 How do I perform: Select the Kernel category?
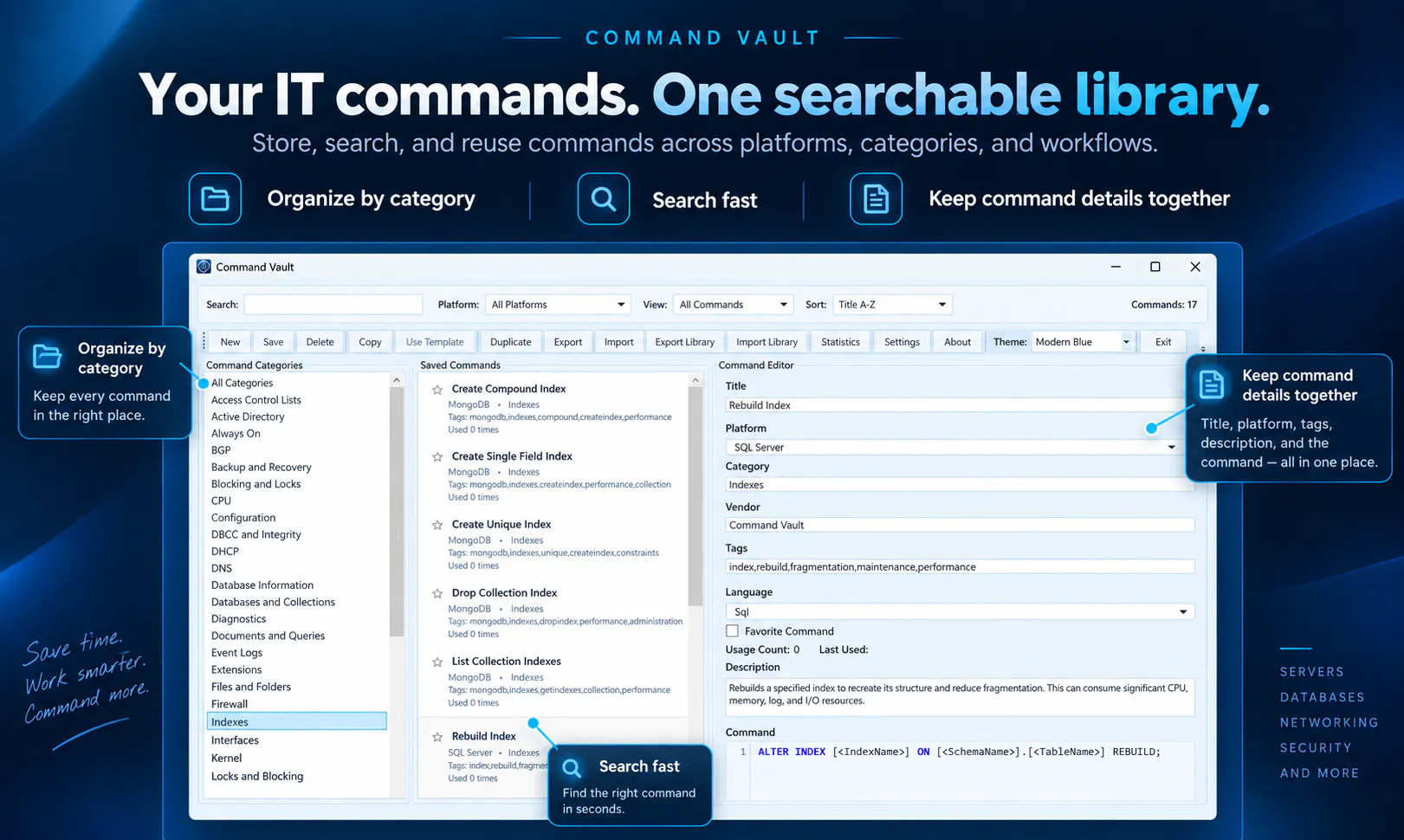coord(226,758)
